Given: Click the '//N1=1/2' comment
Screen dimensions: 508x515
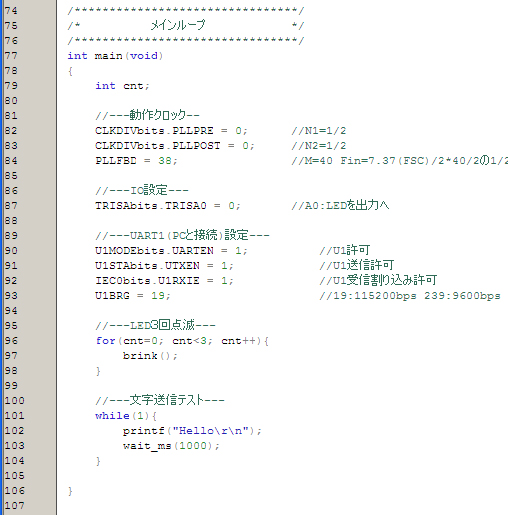Looking at the screenshot, I should pyautogui.click(x=319, y=131).
